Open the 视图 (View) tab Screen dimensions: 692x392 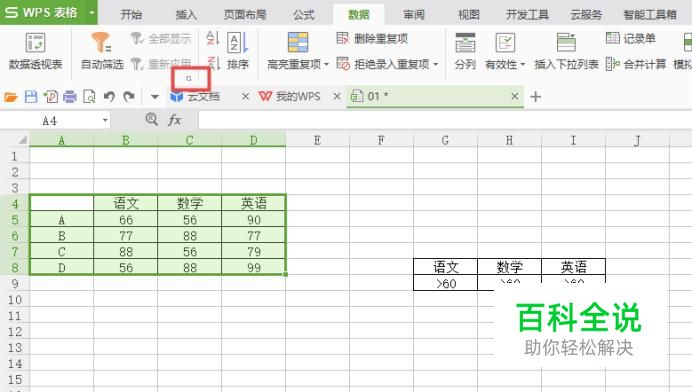(x=469, y=15)
